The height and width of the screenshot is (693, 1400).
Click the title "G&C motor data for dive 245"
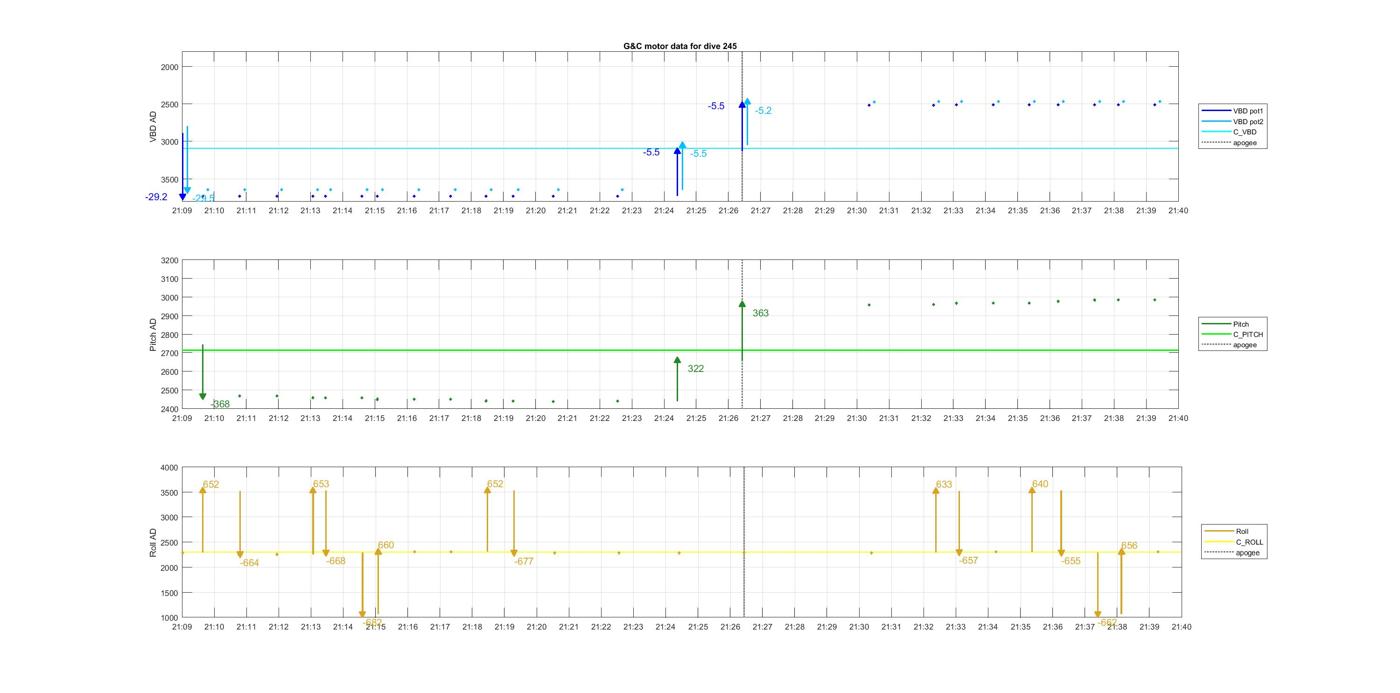click(680, 47)
